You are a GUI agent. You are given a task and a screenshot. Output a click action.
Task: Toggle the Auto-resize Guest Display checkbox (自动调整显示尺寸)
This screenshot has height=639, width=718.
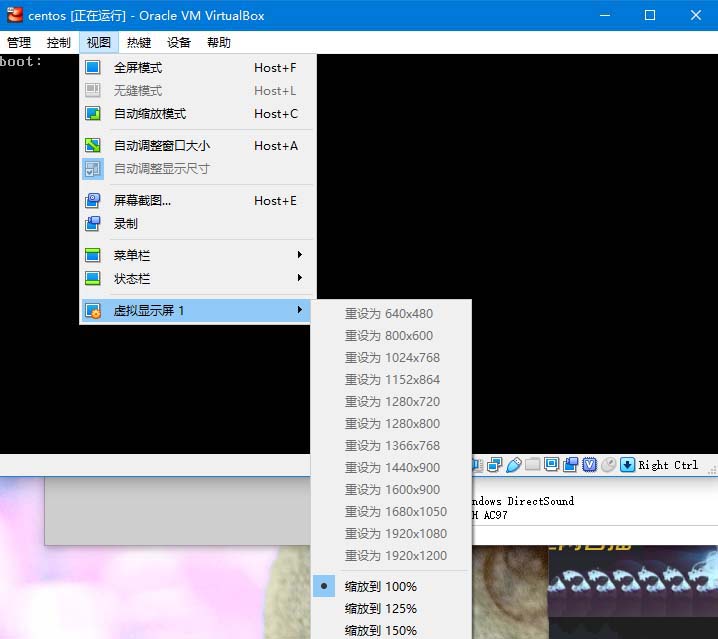point(92,169)
